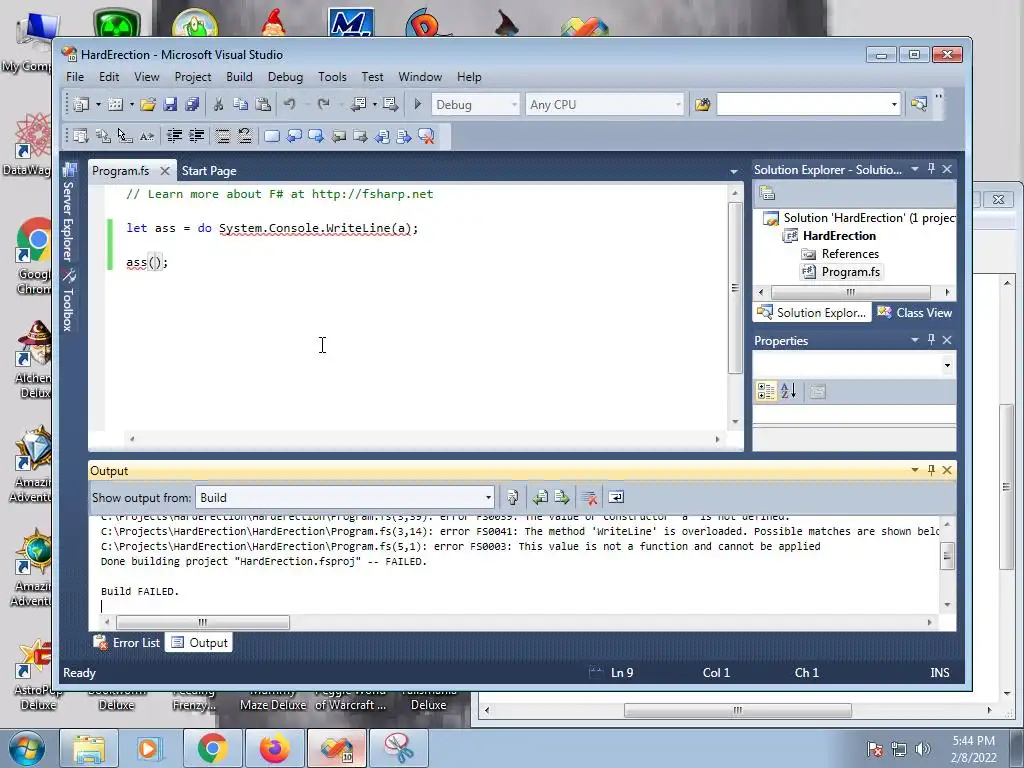Open the Debug menu

pos(285,77)
